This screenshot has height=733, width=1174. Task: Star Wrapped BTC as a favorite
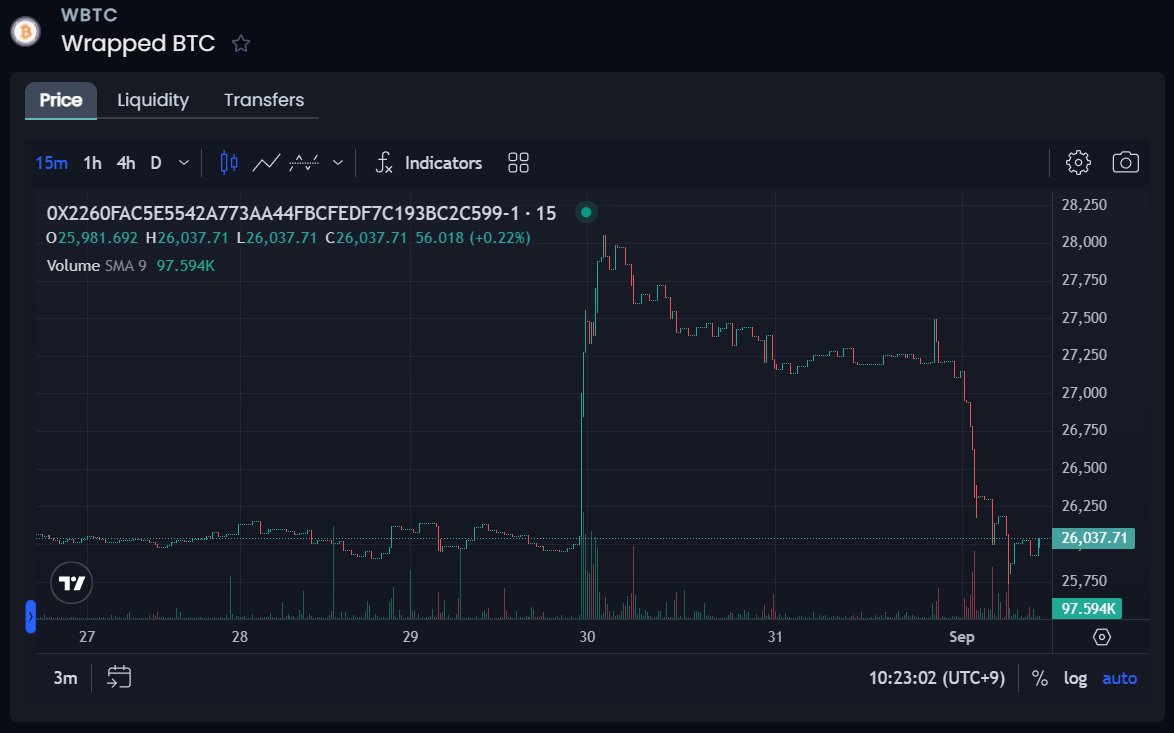tap(240, 43)
